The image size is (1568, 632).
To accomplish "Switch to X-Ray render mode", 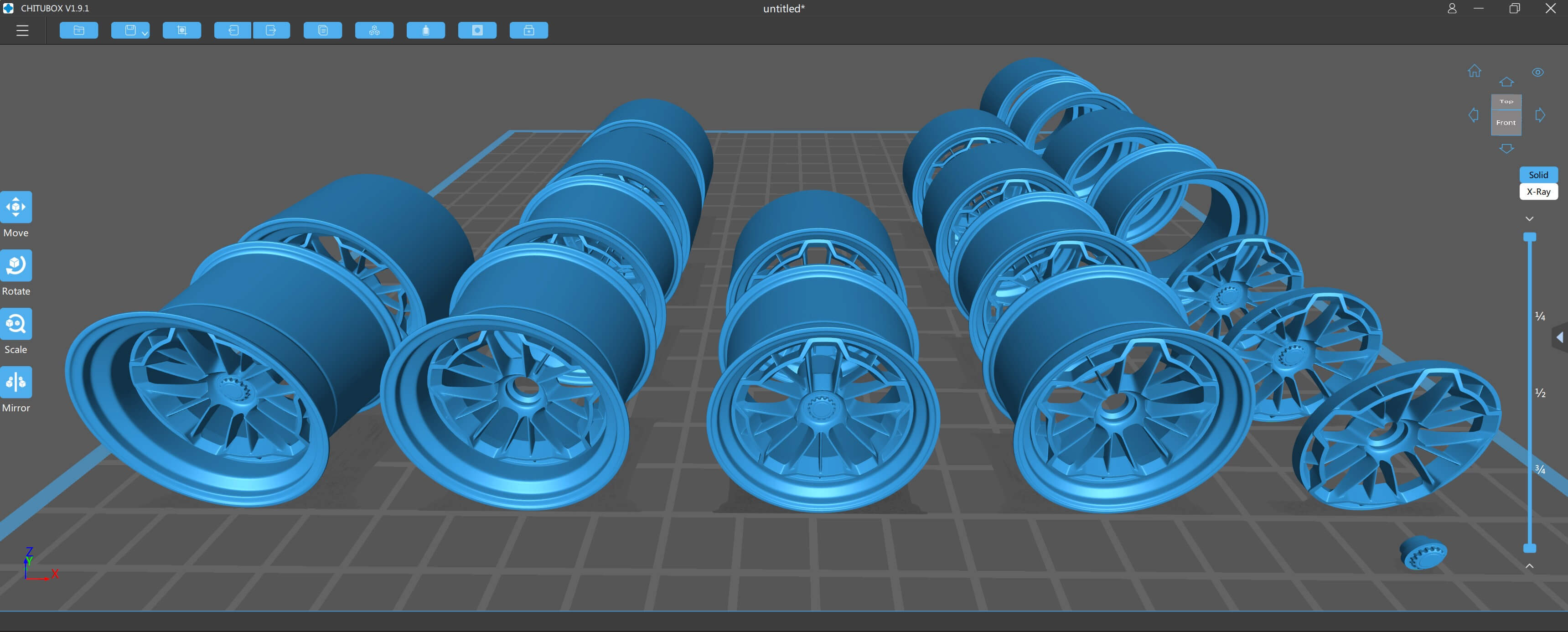I will click(1539, 192).
